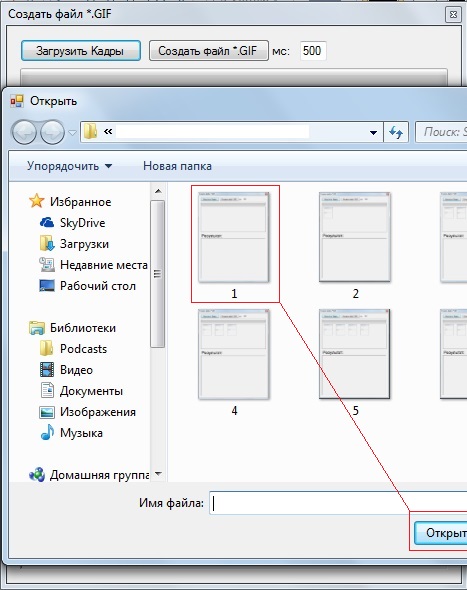Expand the Упорядочить dropdown menu
Image resolution: width=467 pixels, height=590 pixels.
point(70,166)
